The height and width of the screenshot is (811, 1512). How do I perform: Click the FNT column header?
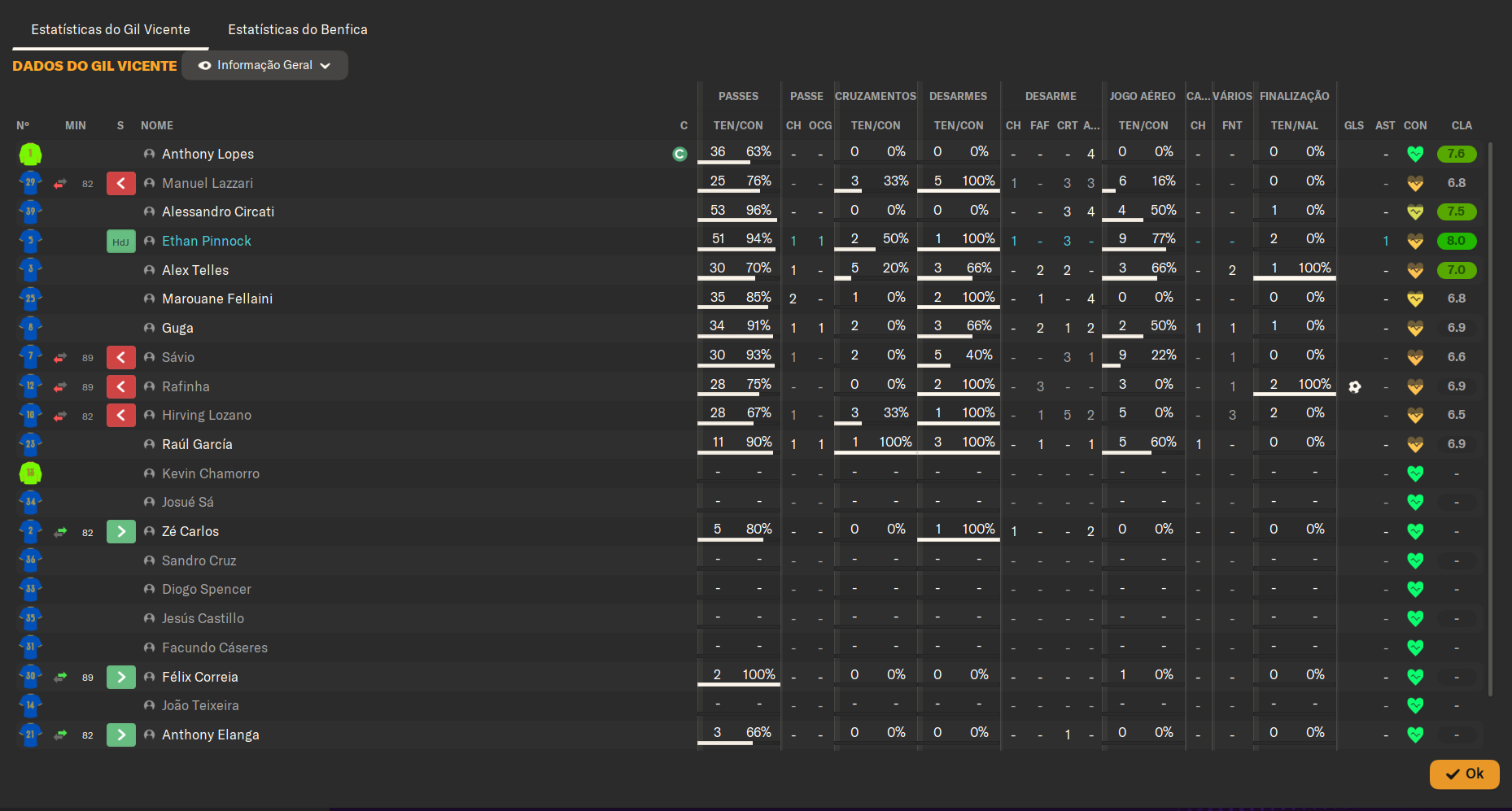1232,125
